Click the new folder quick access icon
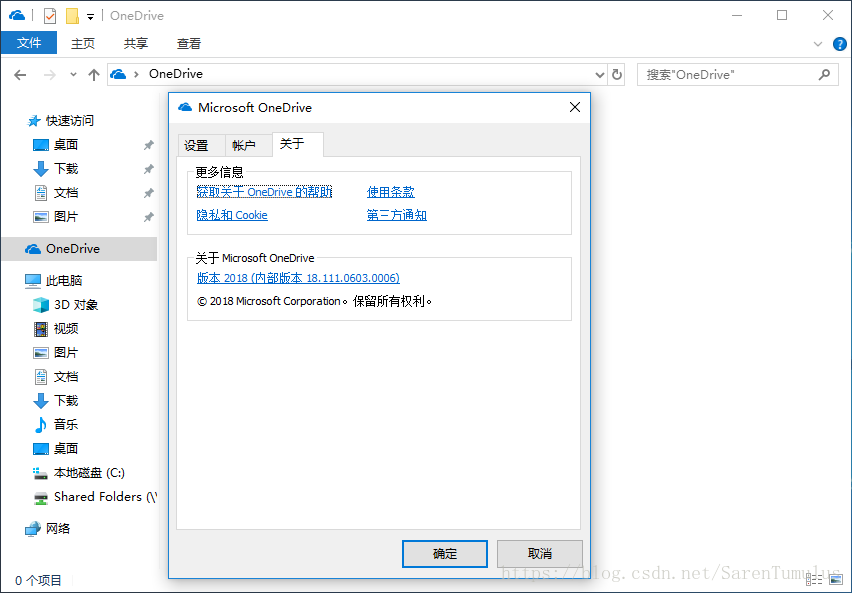Screen dimensions: 852x593 coord(72,16)
